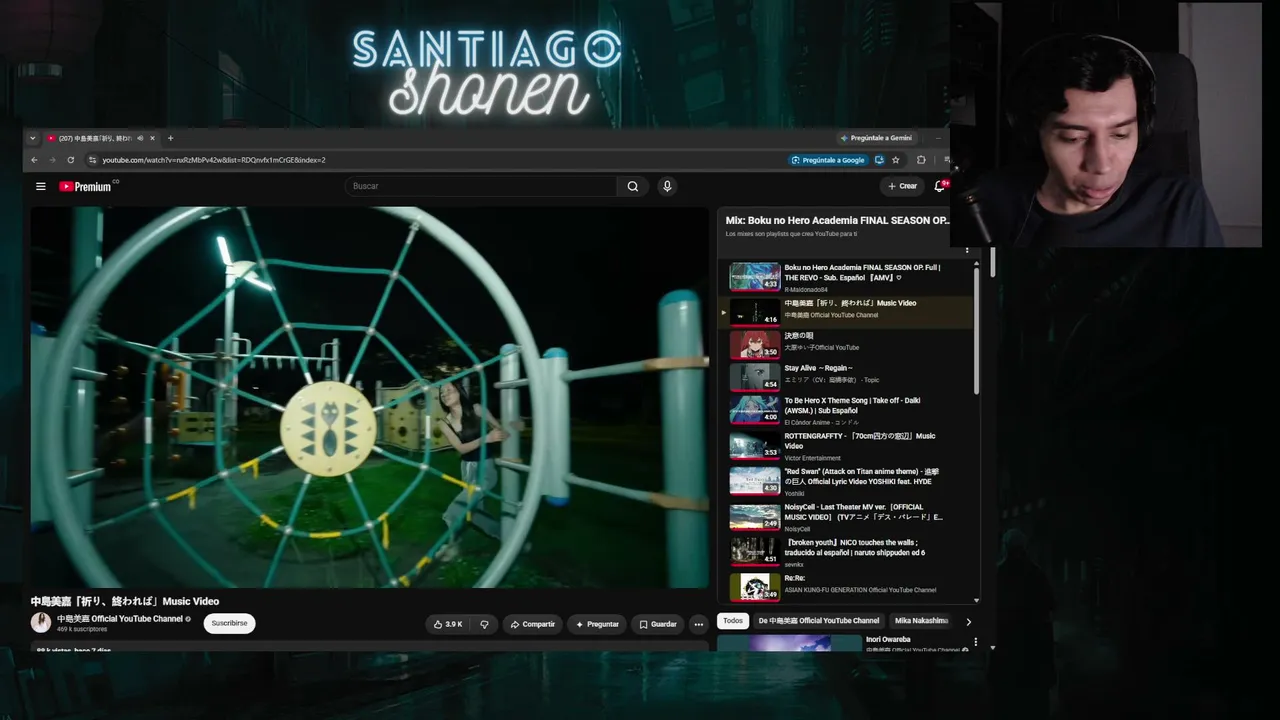Click the Crear button
The height and width of the screenshot is (720, 1280).
pos(902,186)
